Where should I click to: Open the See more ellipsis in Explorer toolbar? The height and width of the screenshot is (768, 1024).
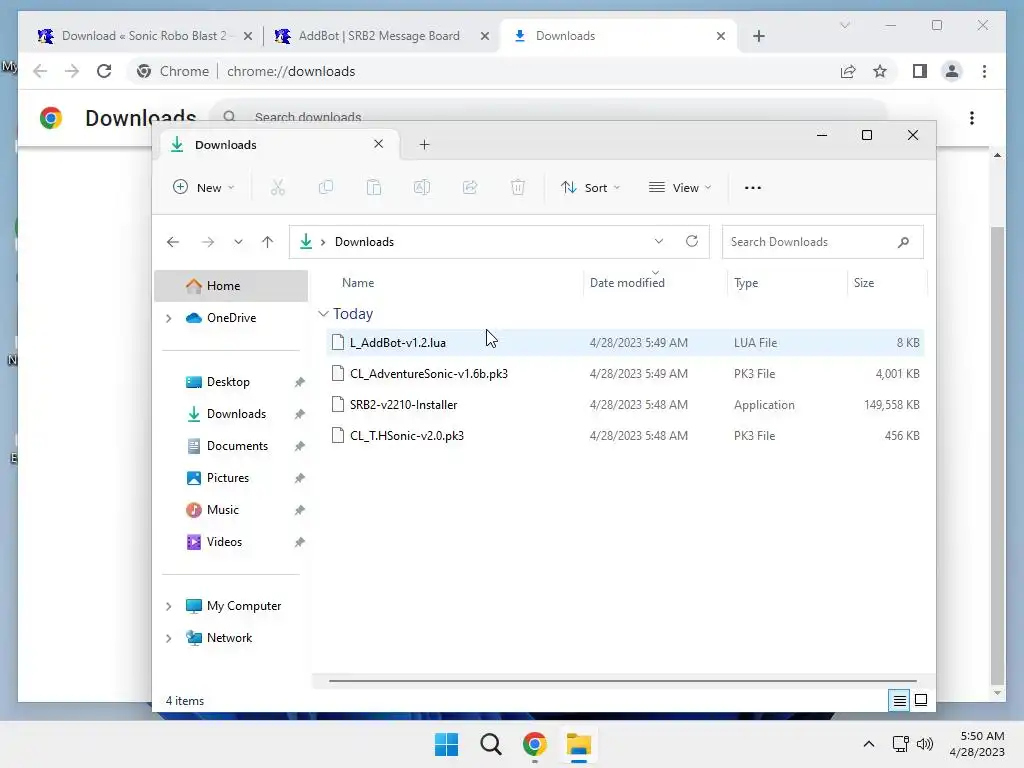click(x=752, y=188)
